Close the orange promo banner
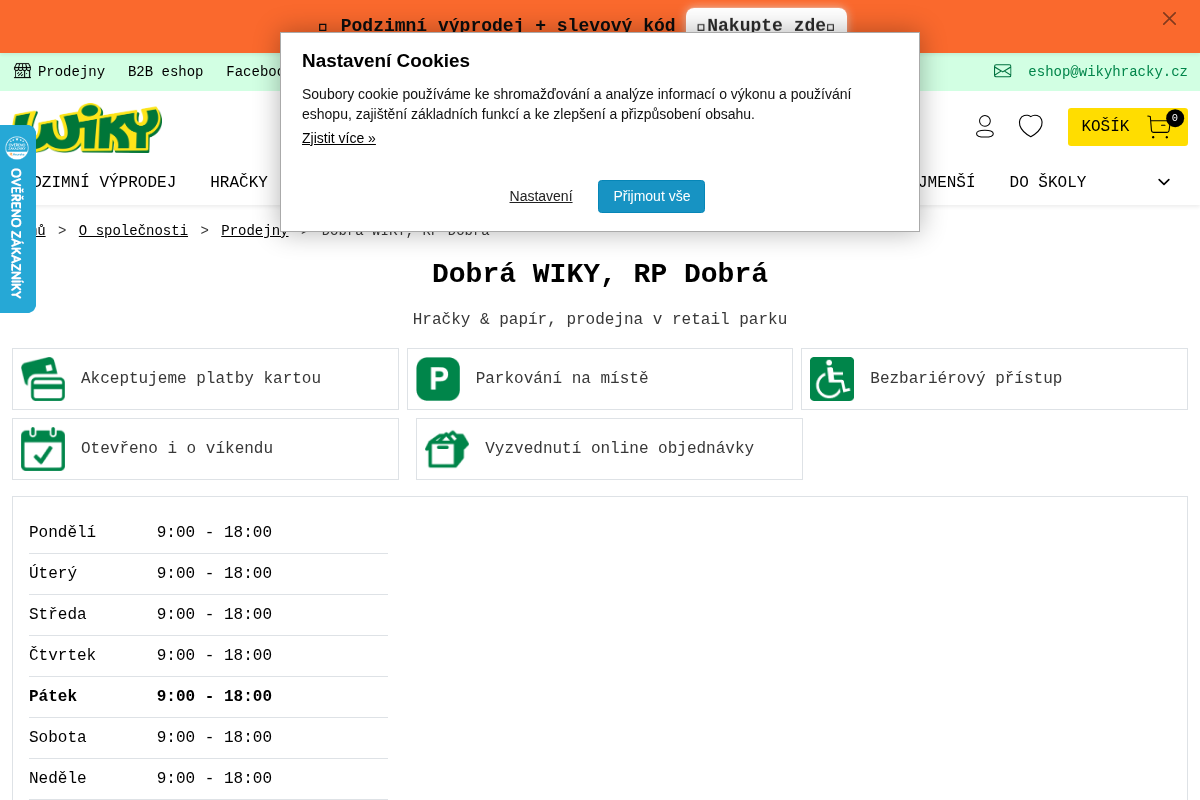Viewport: 1200px width, 800px height. coord(1169,18)
